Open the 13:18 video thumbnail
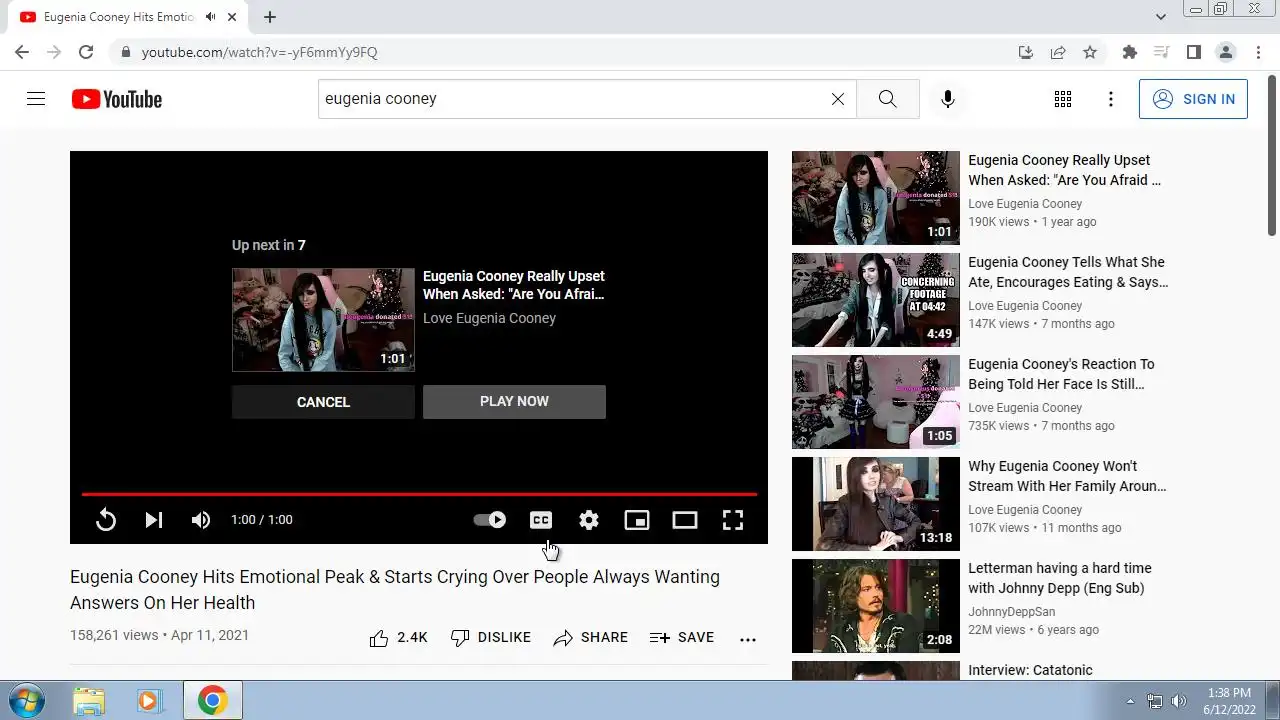 click(x=876, y=504)
